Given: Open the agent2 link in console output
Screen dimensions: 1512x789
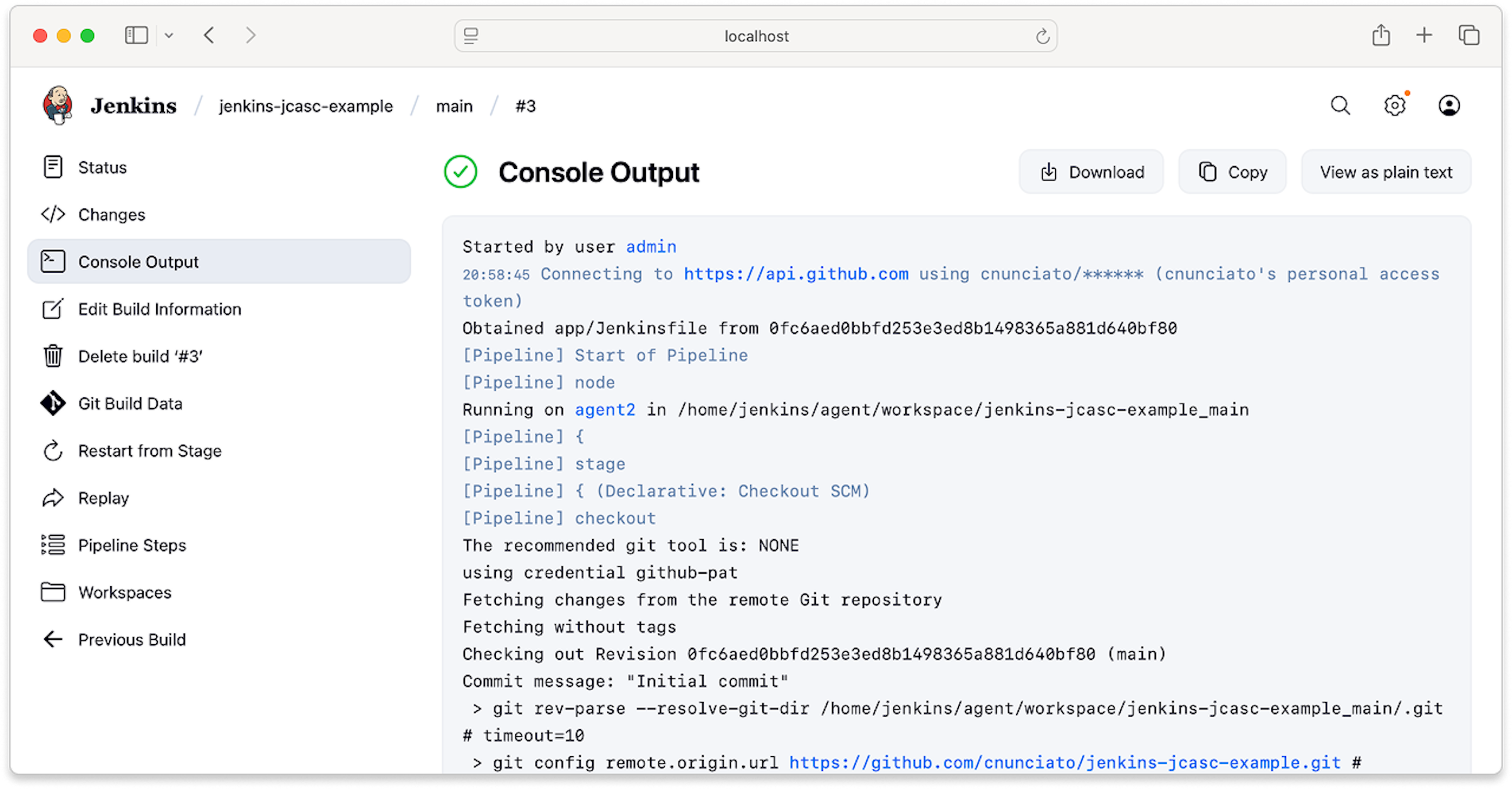Looking at the screenshot, I should coord(605,409).
